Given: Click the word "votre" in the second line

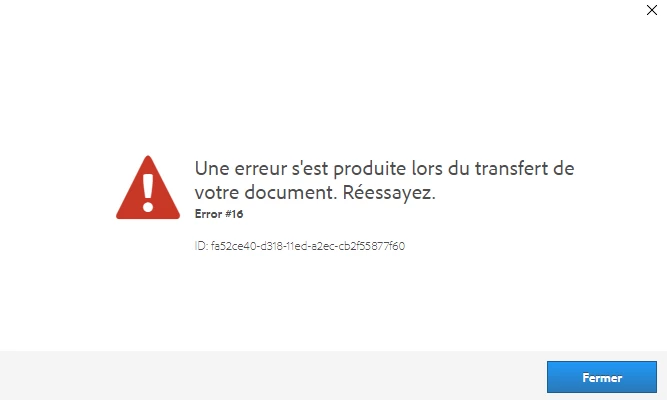Looking at the screenshot, I should (x=217, y=193).
